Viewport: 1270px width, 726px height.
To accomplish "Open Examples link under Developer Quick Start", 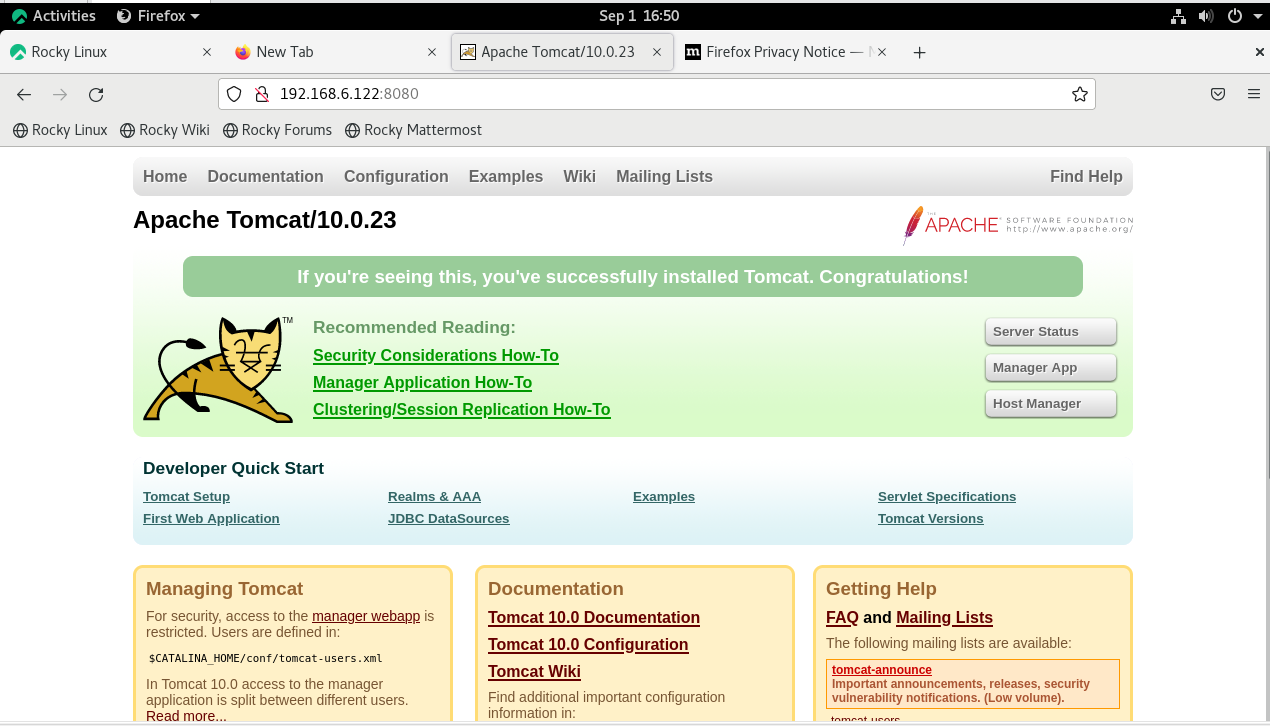I will [x=664, y=497].
